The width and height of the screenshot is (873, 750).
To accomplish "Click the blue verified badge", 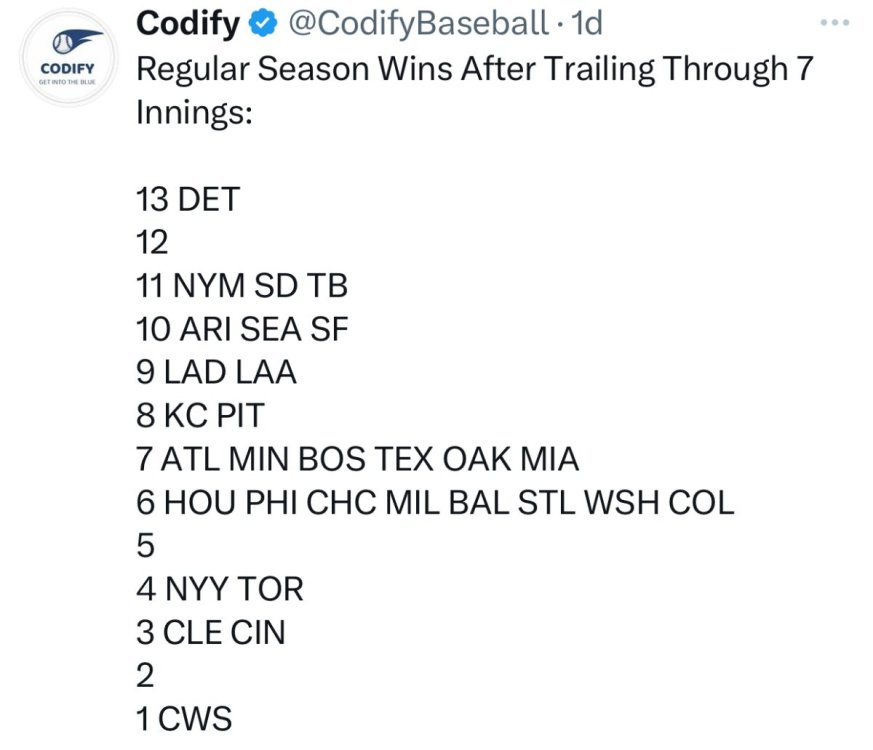I will pyautogui.click(x=264, y=23).
